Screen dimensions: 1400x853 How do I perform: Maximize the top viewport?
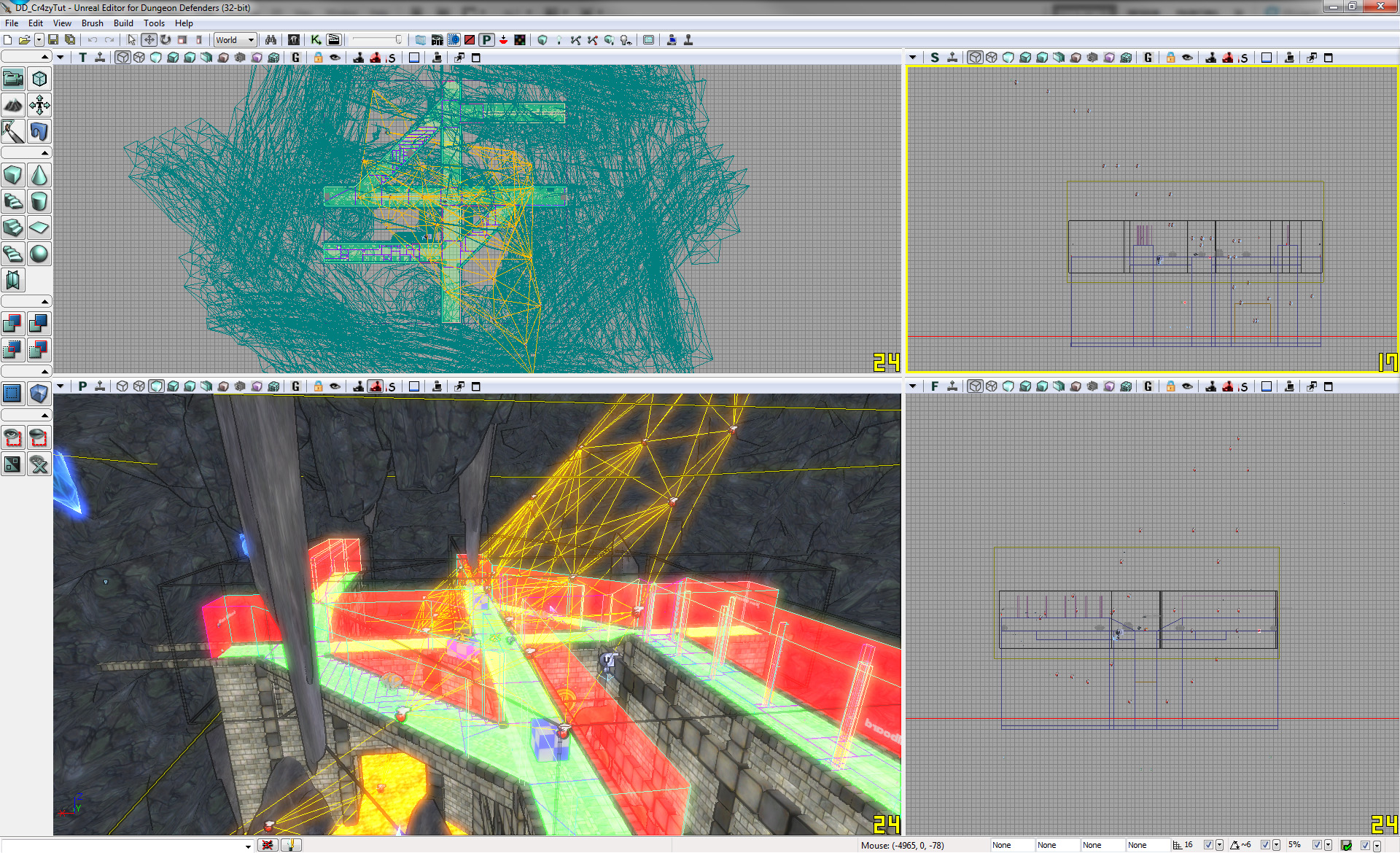tap(476, 58)
